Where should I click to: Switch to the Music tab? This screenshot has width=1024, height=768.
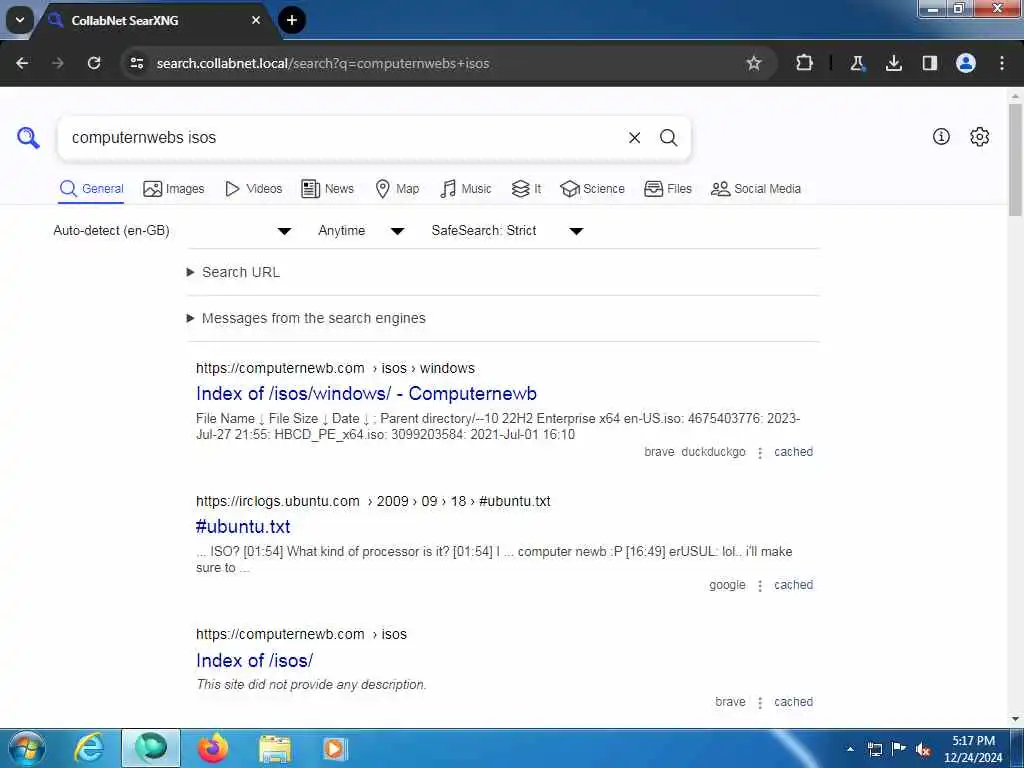pyautogui.click(x=466, y=189)
